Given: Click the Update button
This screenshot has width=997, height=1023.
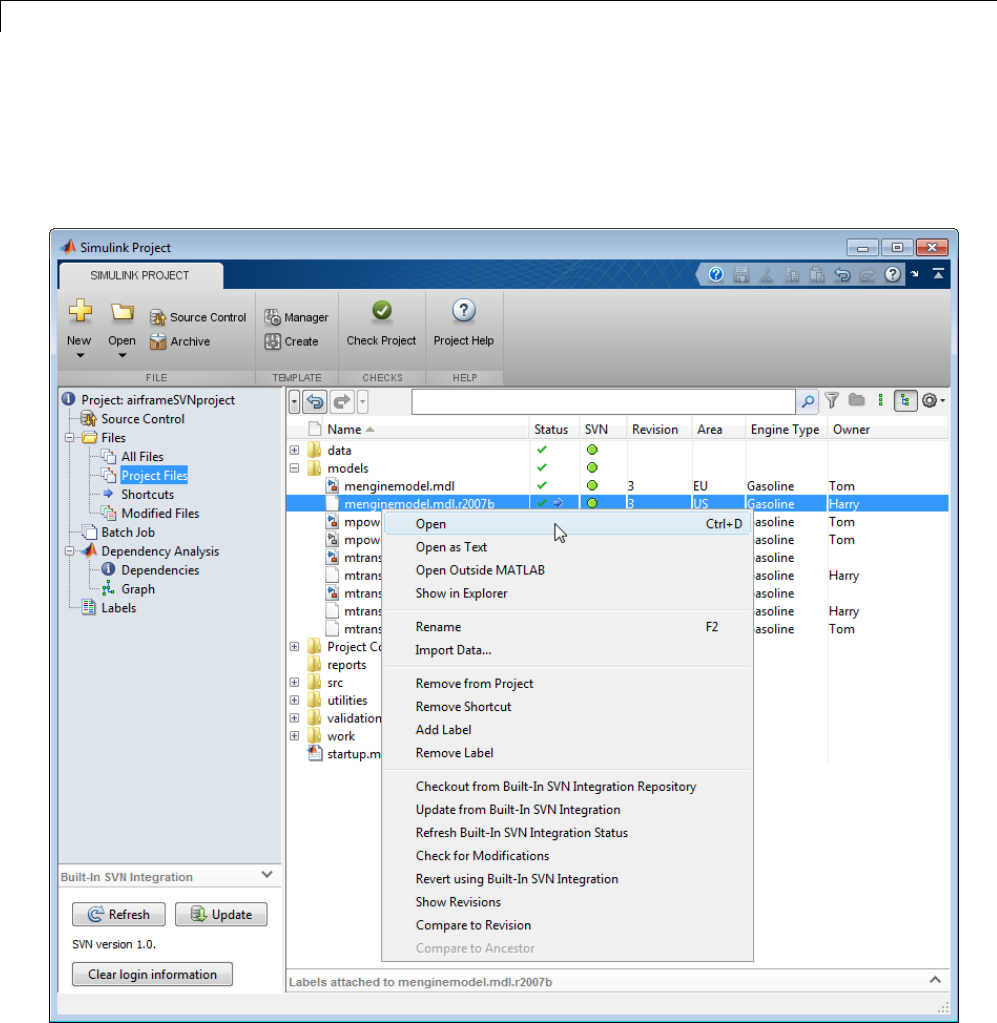Looking at the screenshot, I should point(221,915).
